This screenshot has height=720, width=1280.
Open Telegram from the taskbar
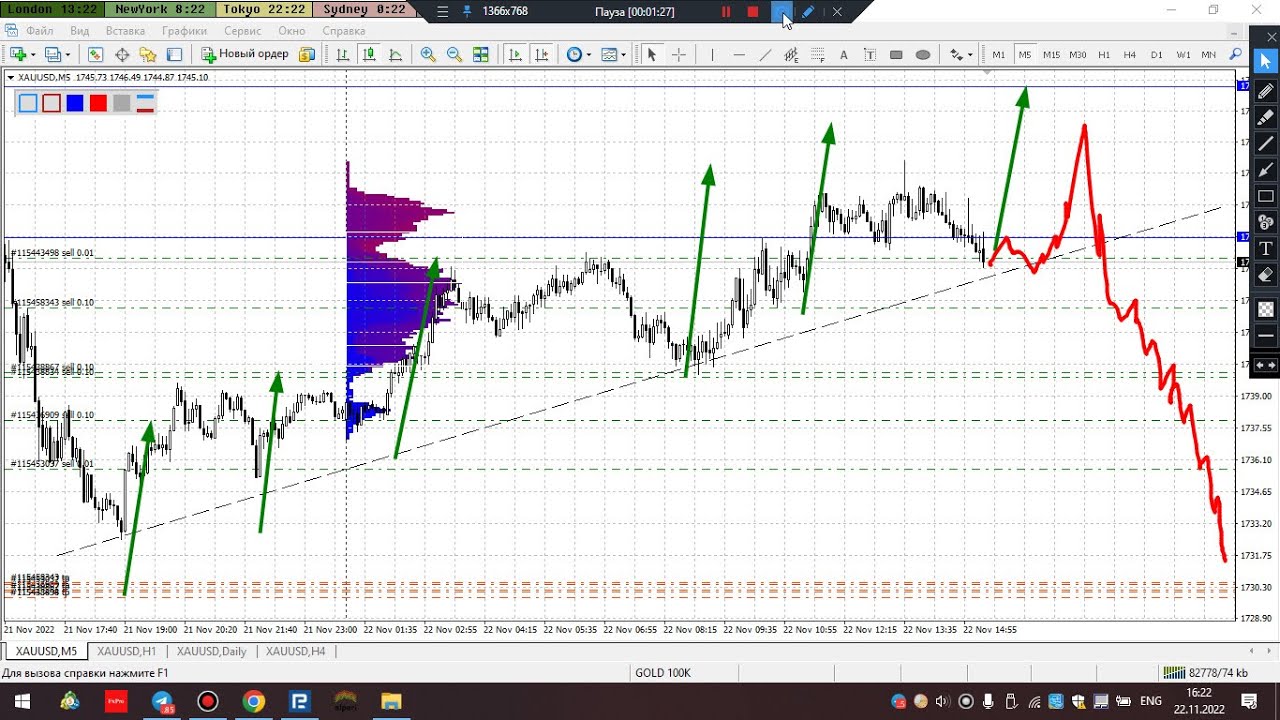pos(162,701)
